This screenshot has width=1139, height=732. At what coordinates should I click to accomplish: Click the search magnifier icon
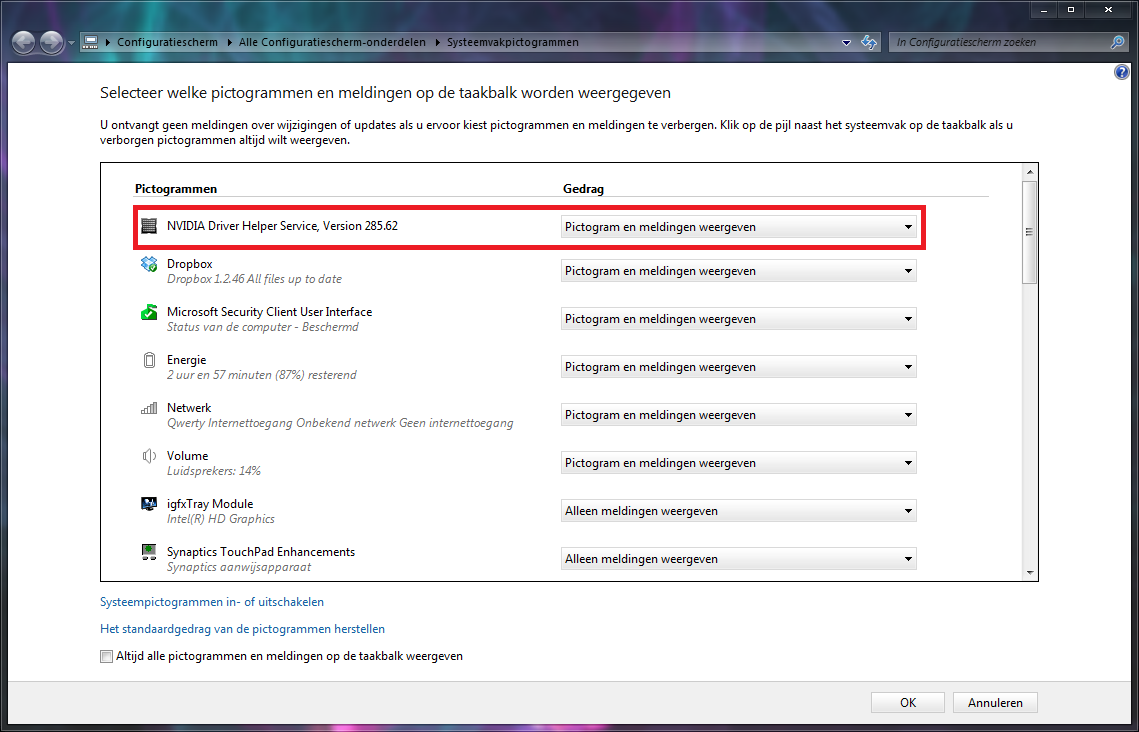(1117, 42)
